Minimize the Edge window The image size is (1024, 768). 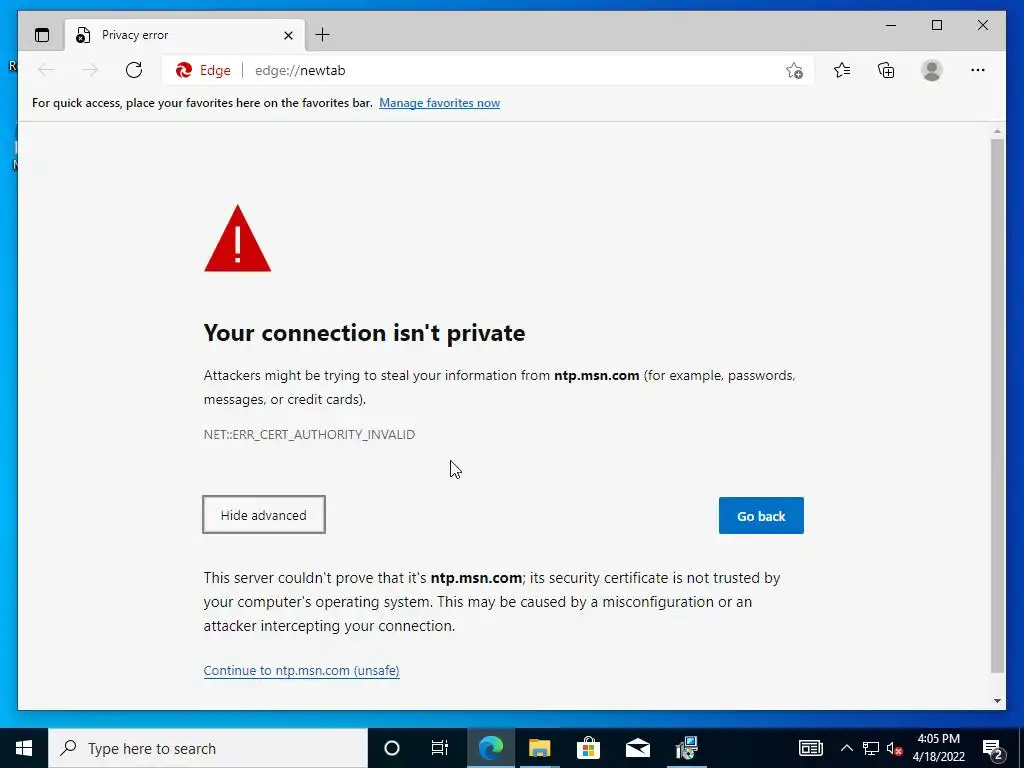pyautogui.click(x=891, y=25)
